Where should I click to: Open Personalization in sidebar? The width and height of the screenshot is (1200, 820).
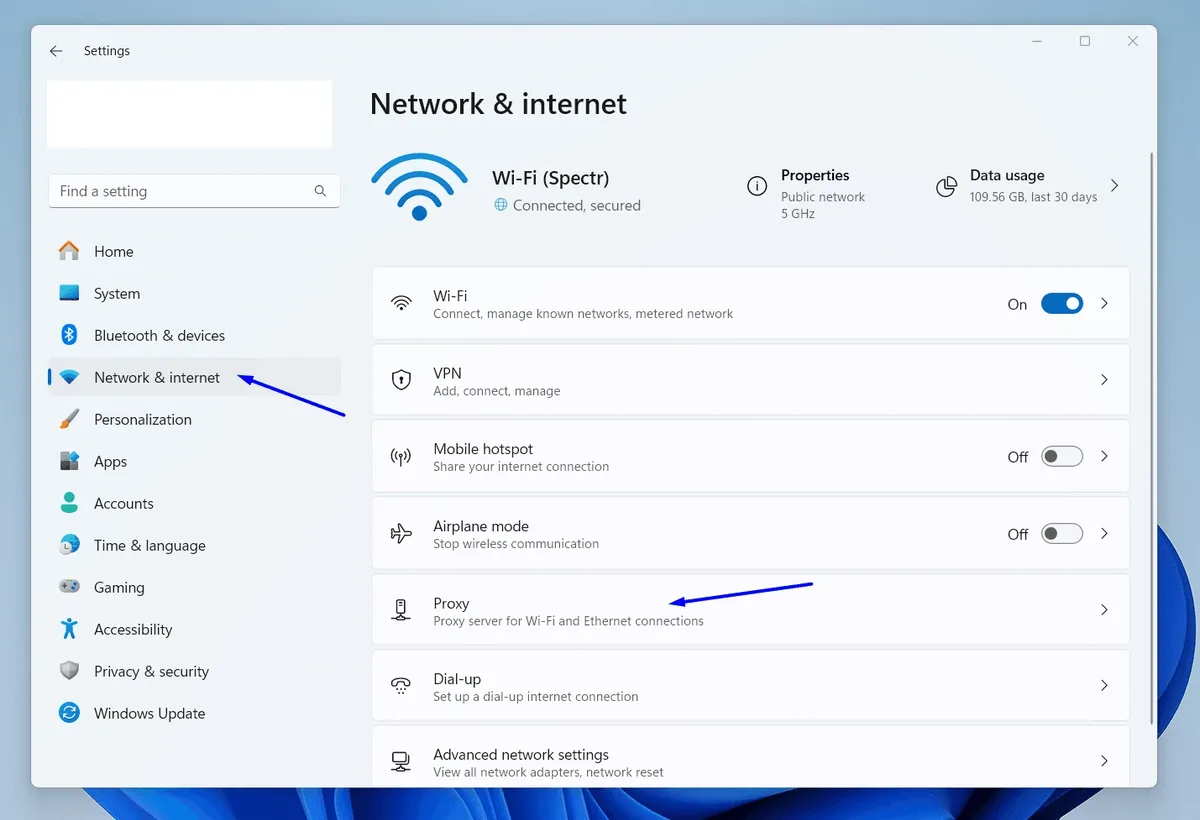194,419
